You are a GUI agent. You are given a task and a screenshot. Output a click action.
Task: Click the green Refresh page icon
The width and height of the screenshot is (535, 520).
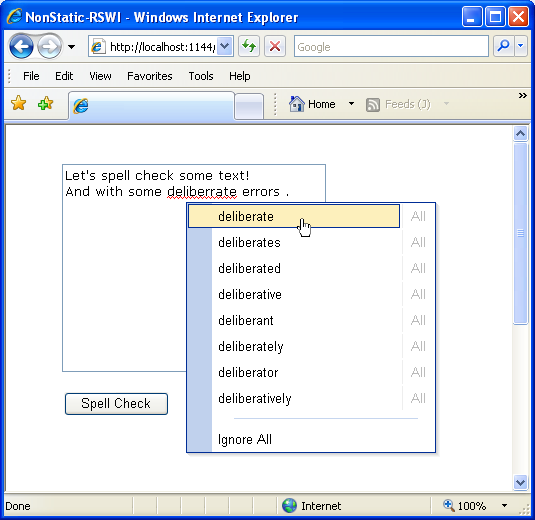249,46
